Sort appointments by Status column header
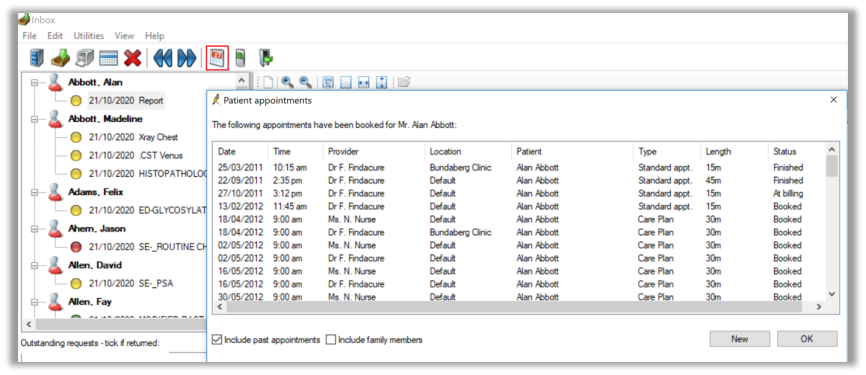Viewport: 866px width, 375px height. click(796, 151)
